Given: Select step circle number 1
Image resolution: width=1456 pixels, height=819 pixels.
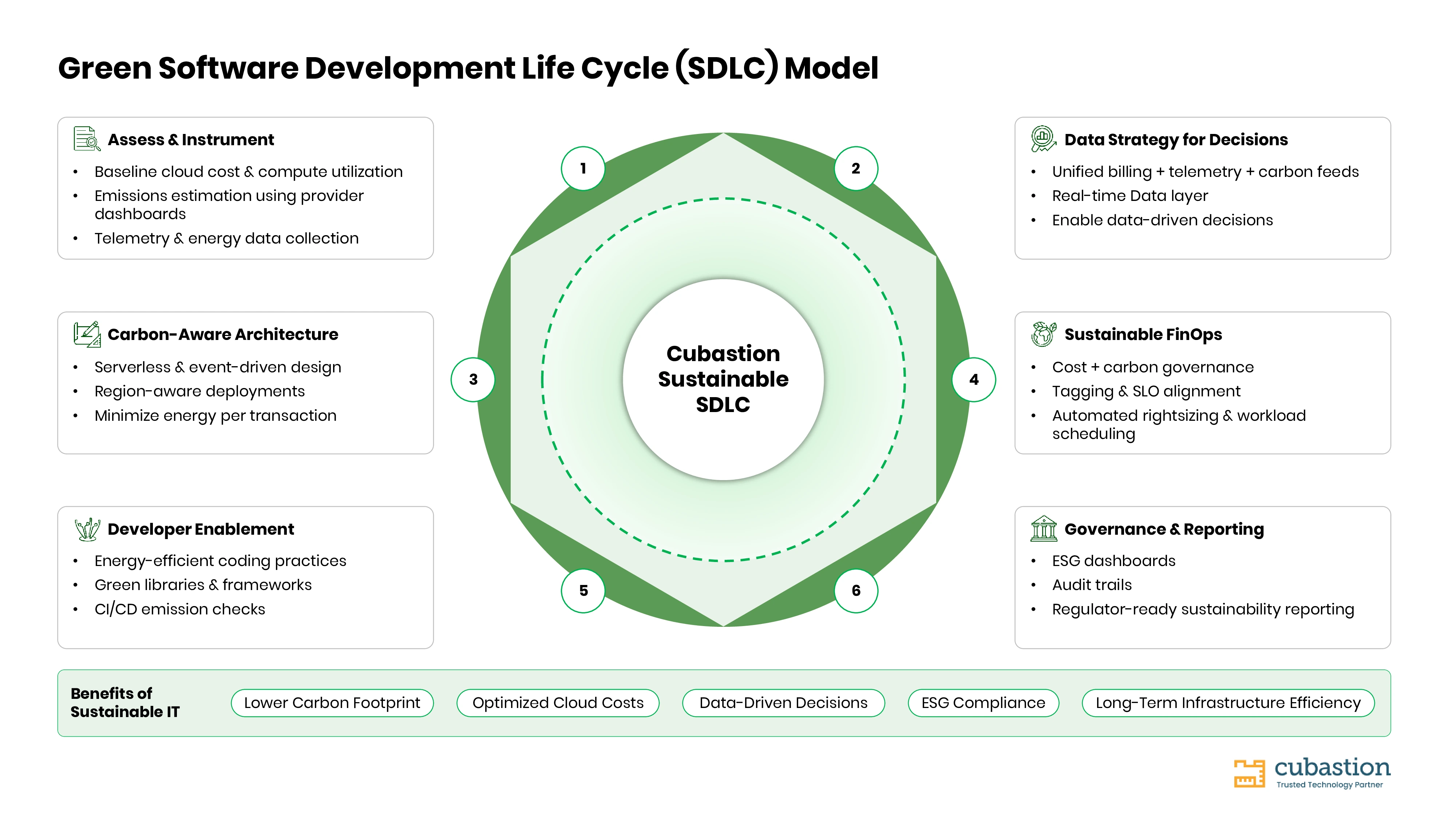Looking at the screenshot, I should tap(583, 169).
